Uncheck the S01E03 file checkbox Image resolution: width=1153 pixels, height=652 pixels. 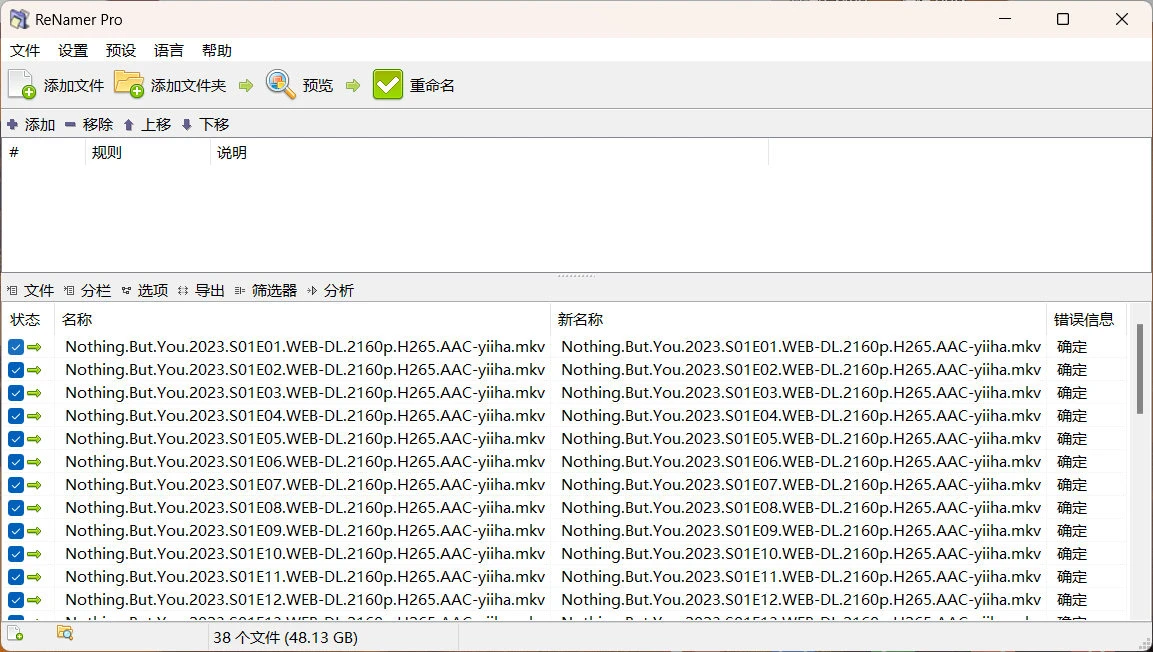tap(16, 393)
